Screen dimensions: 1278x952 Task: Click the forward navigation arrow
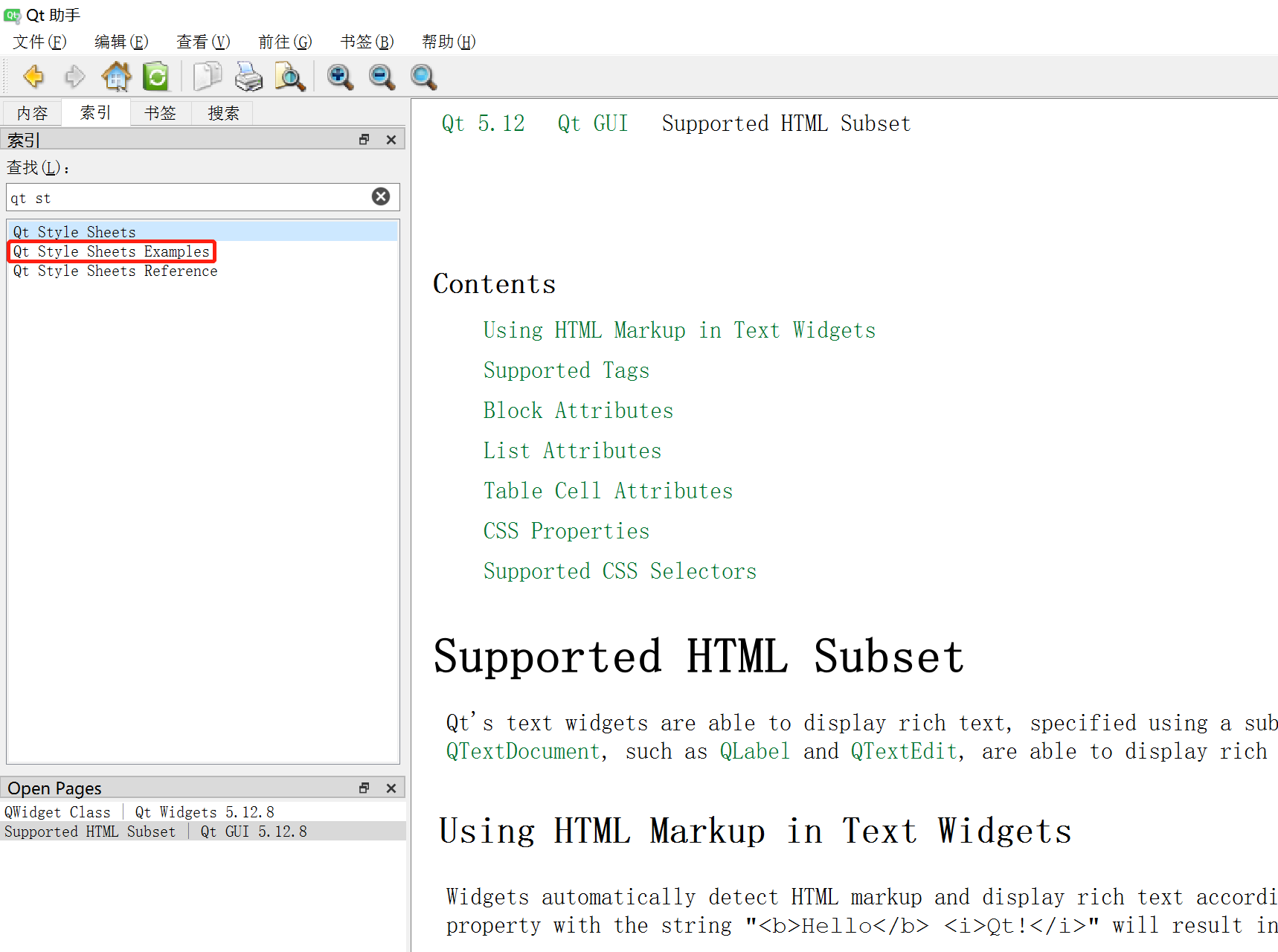pos(74,77)
